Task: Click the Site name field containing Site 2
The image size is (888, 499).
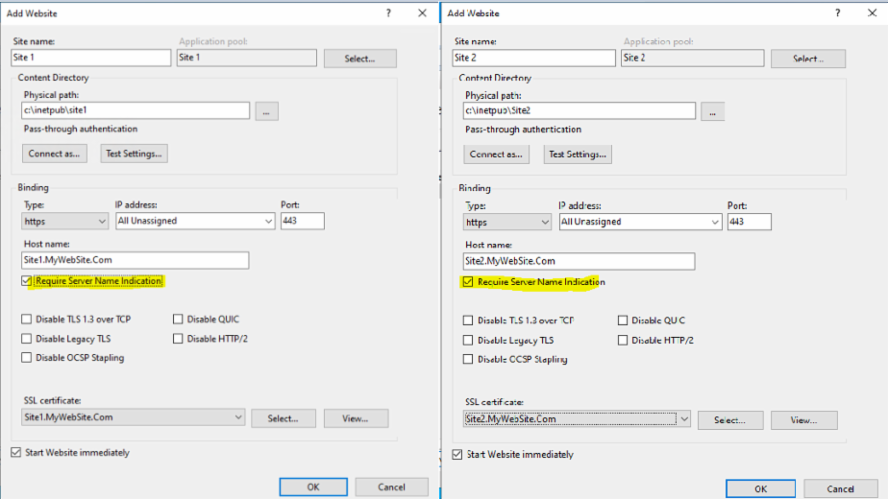Action: click(x=533, y=58)
